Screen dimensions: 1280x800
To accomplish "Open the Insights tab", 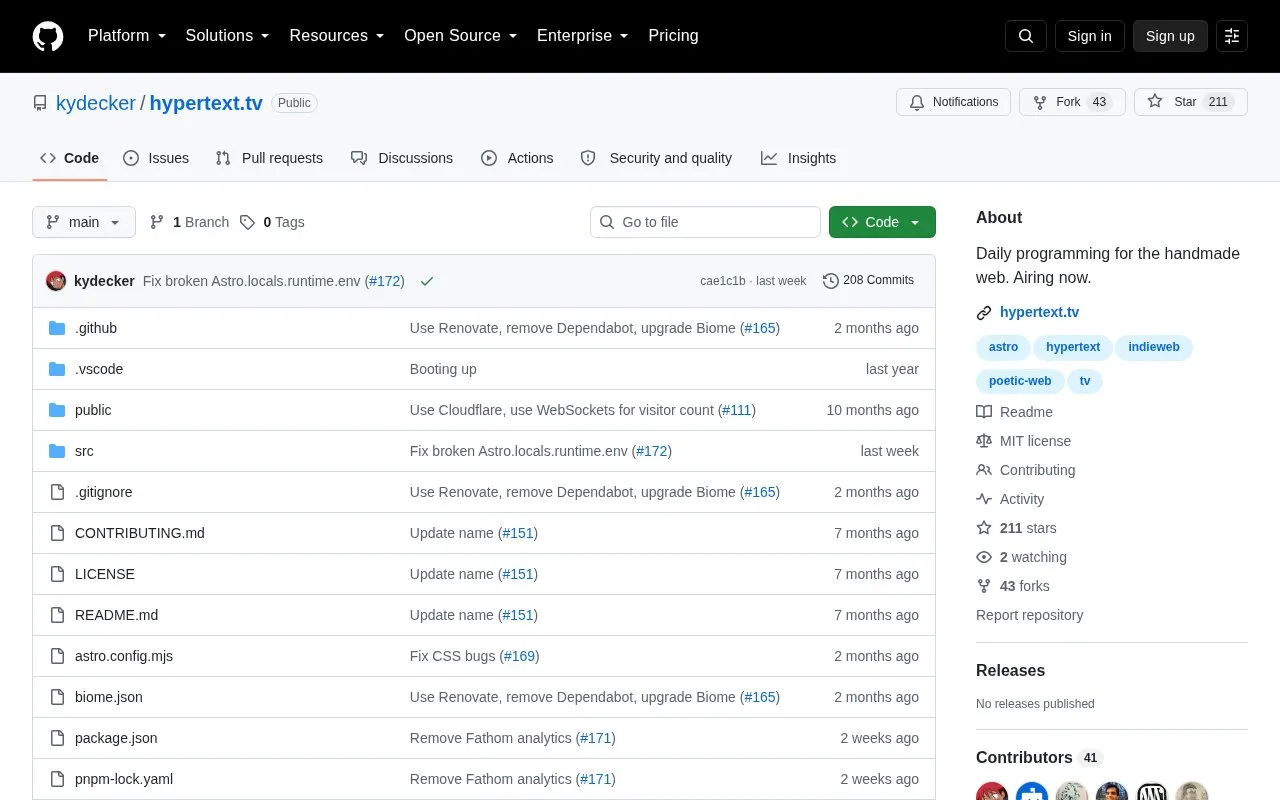I will [798, 158].
